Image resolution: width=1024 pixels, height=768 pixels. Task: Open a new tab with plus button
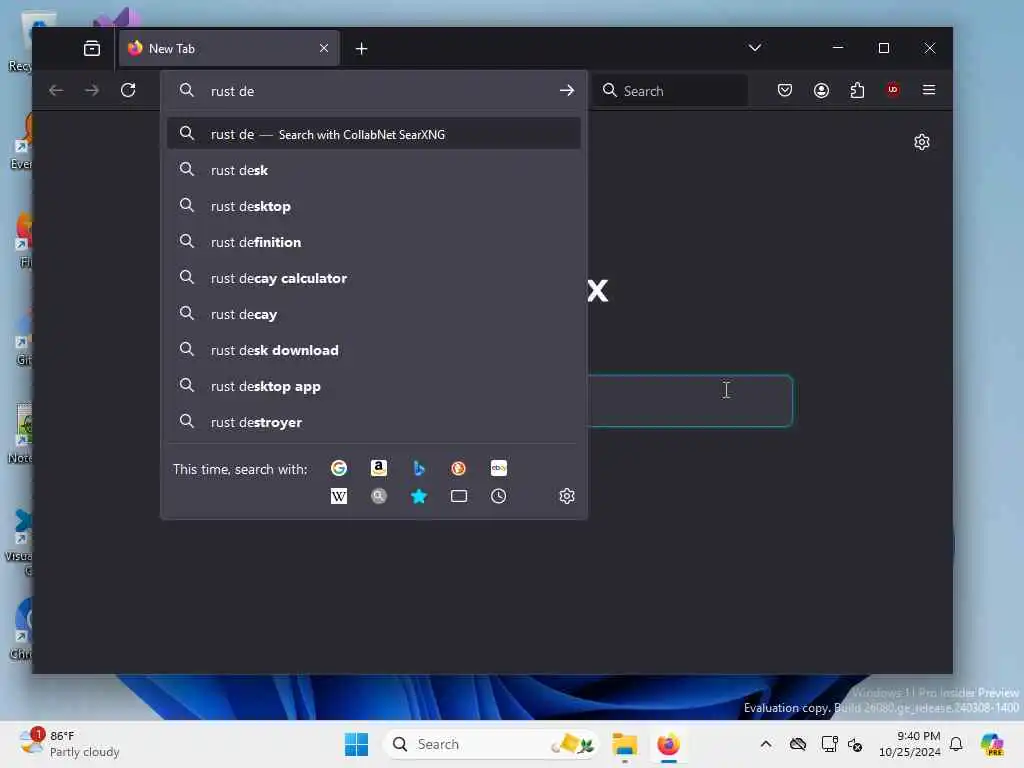(361, 49)
